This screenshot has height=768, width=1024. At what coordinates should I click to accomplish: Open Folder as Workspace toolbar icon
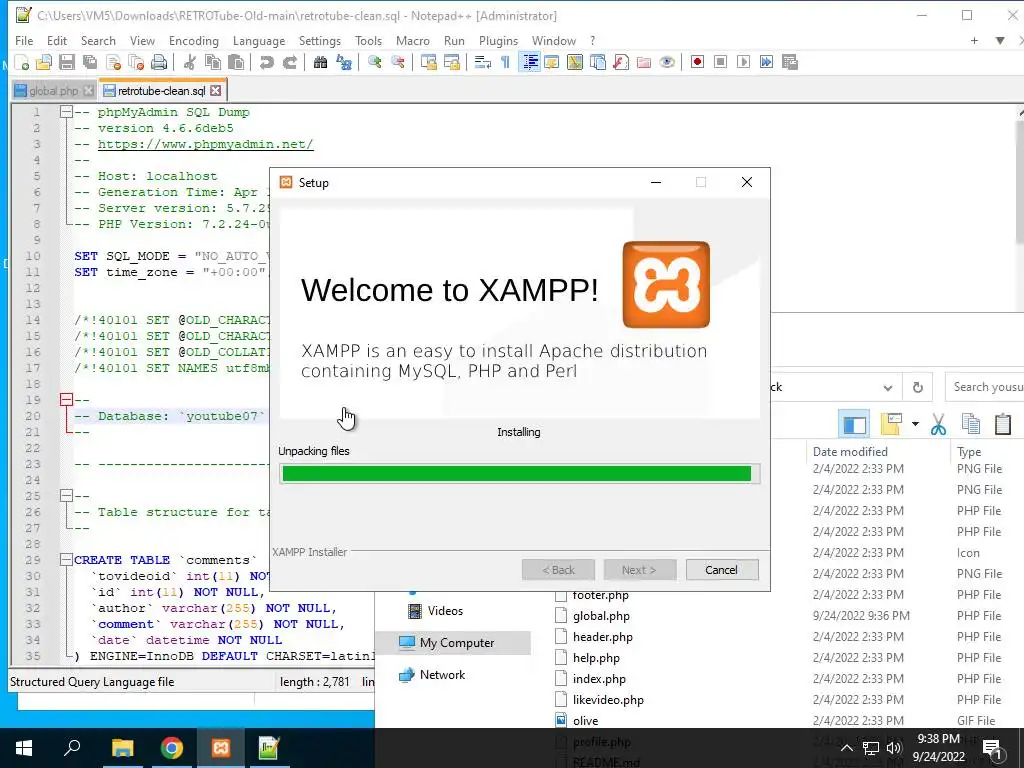pos(644,62)
